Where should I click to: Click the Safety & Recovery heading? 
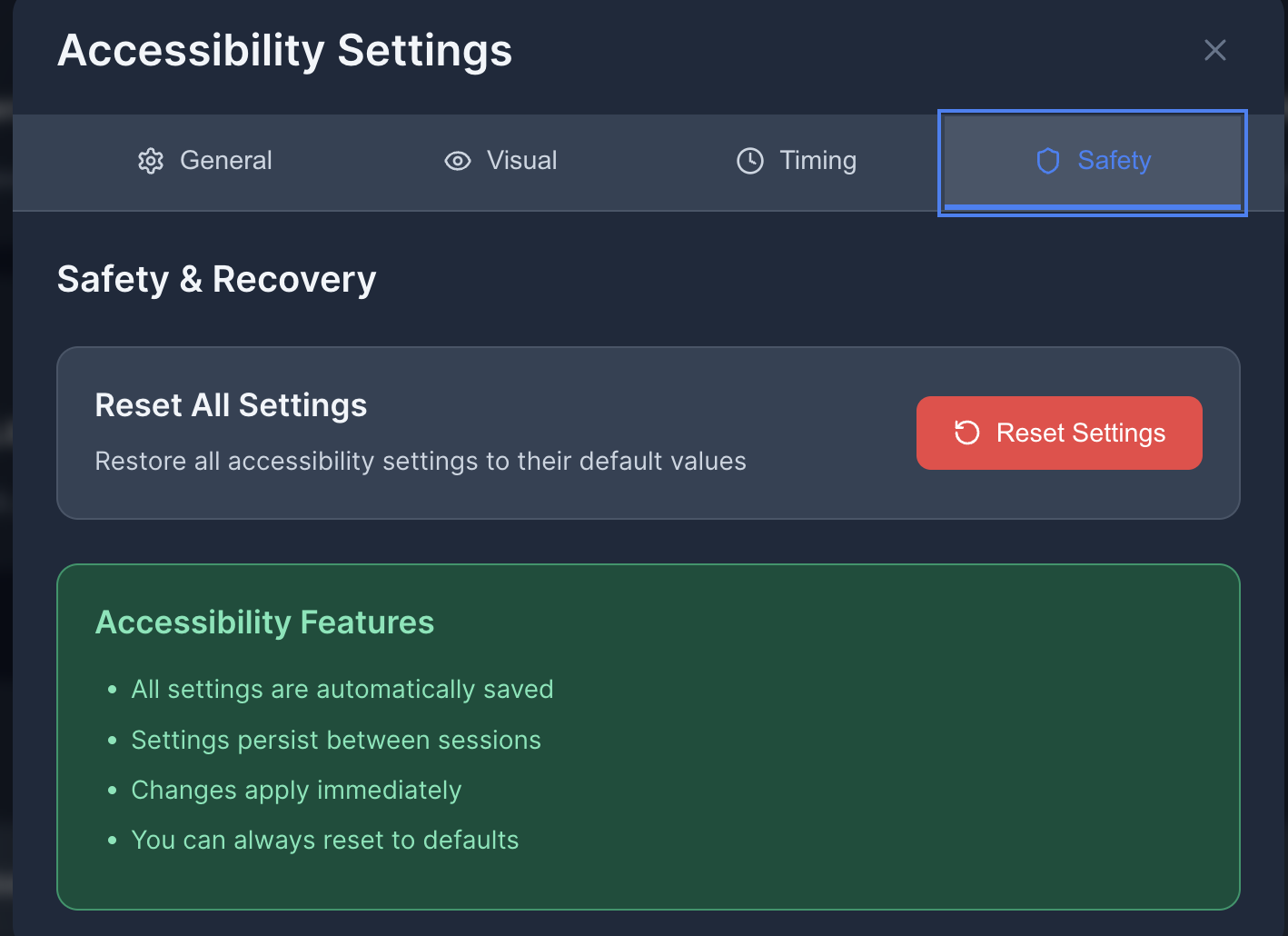coord(216,279)
